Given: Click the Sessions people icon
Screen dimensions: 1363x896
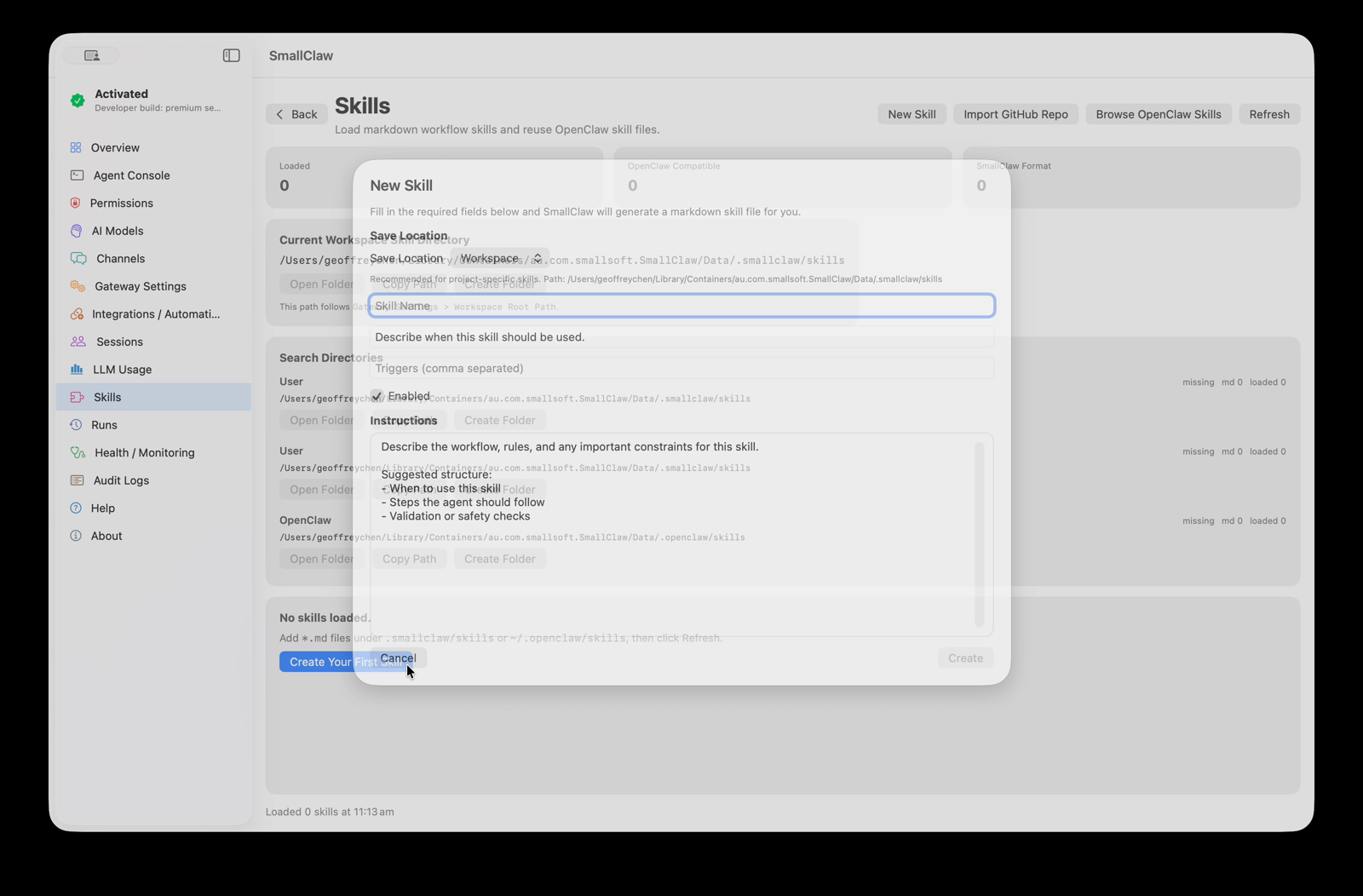Looking at the screenshot, I should click(x=78, y=342).
